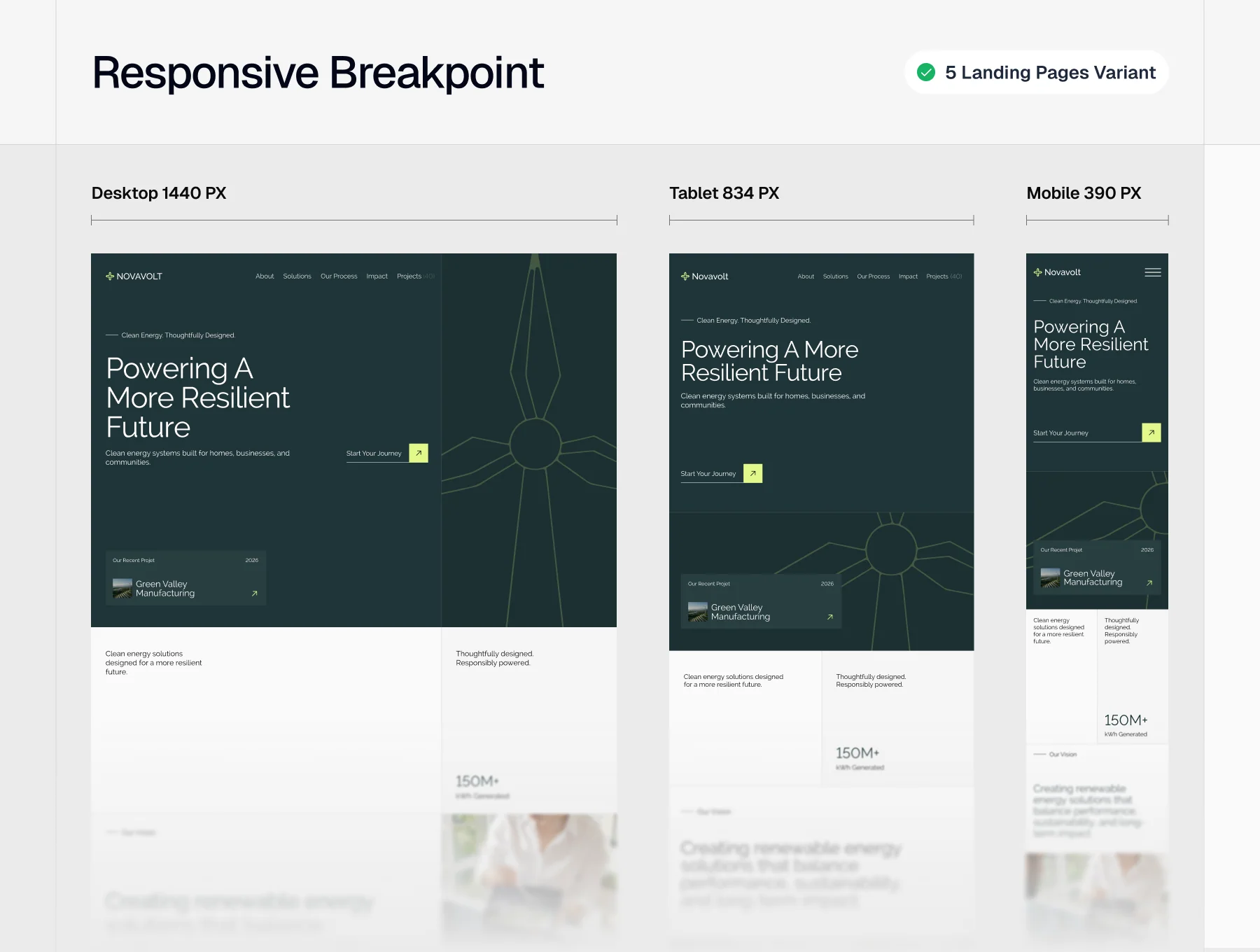This screenshot has width=1260, height=952.
Task: Open Our Process in tablet navigation
Action: pos(874,276)
